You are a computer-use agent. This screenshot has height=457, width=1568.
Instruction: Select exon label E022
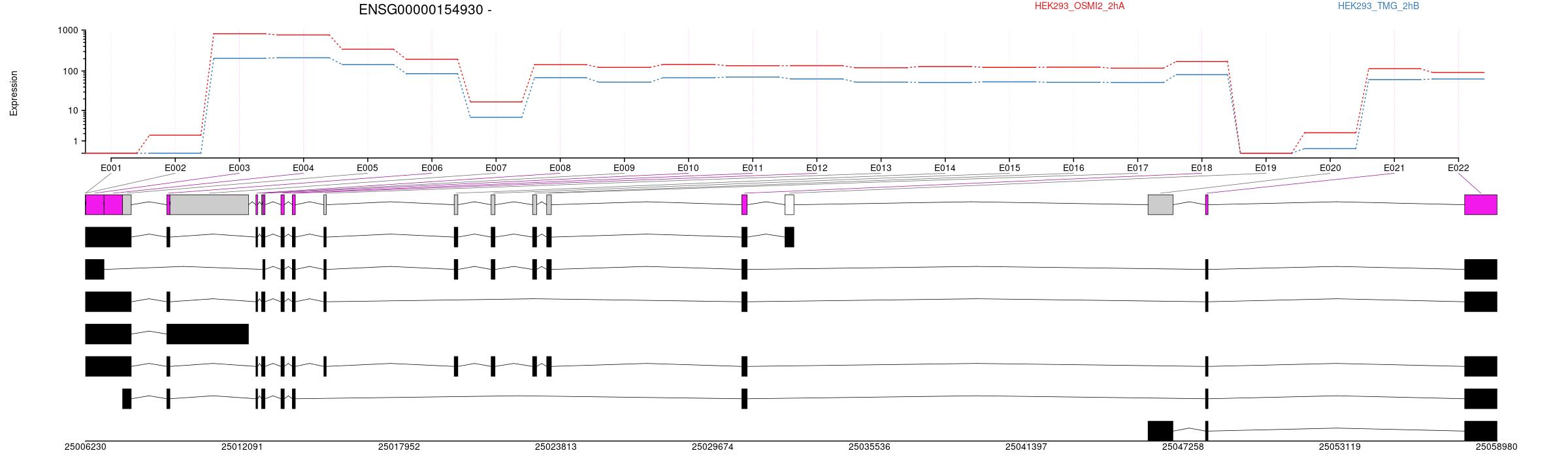tap(1458, 168)
